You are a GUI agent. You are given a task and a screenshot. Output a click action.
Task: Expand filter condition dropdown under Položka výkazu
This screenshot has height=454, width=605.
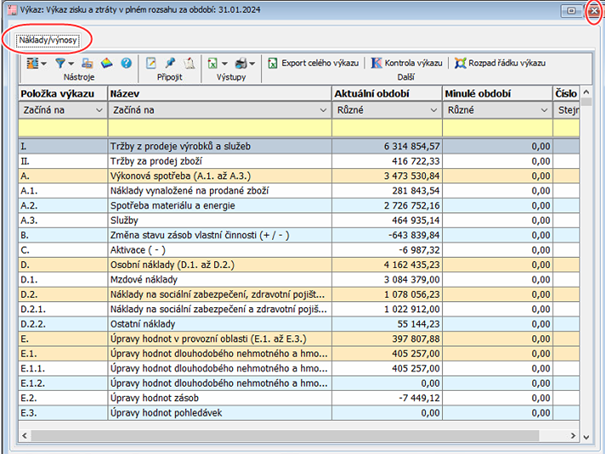98,111
